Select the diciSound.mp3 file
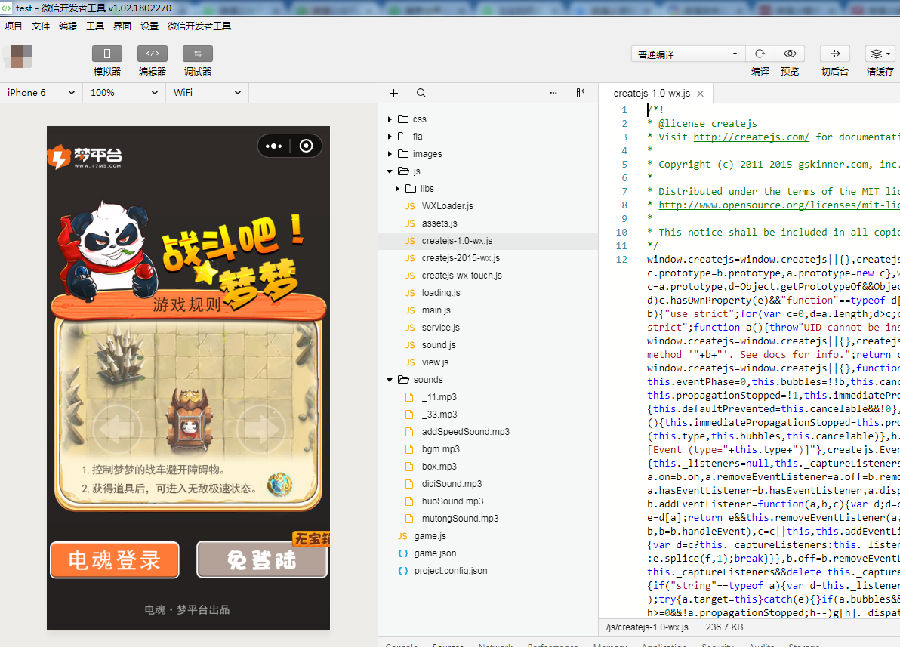The width and height of the screenshot is (900, 647). 452,483
